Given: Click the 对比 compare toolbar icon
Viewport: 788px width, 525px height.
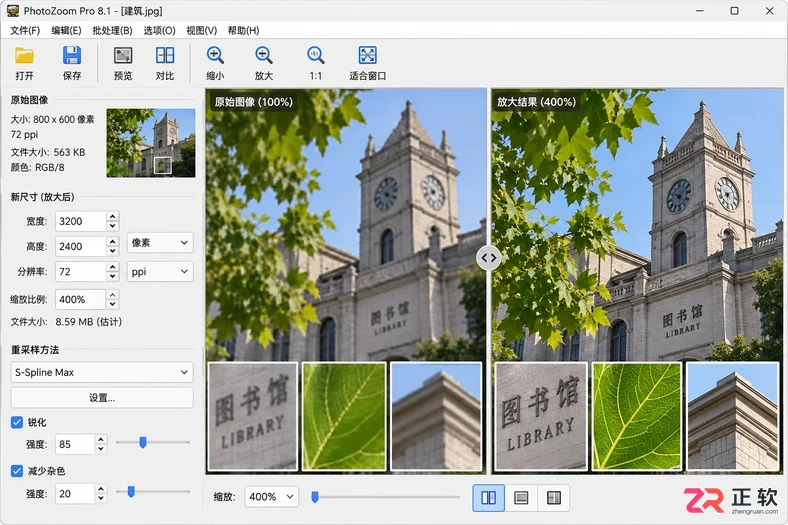Looking at the screenshot, I should [165, 63].
